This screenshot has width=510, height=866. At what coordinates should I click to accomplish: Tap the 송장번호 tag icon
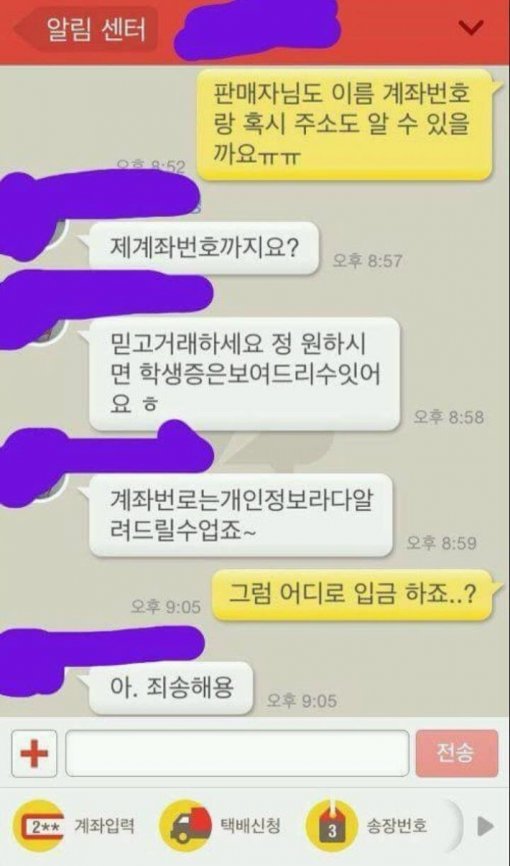pos(332,826)
